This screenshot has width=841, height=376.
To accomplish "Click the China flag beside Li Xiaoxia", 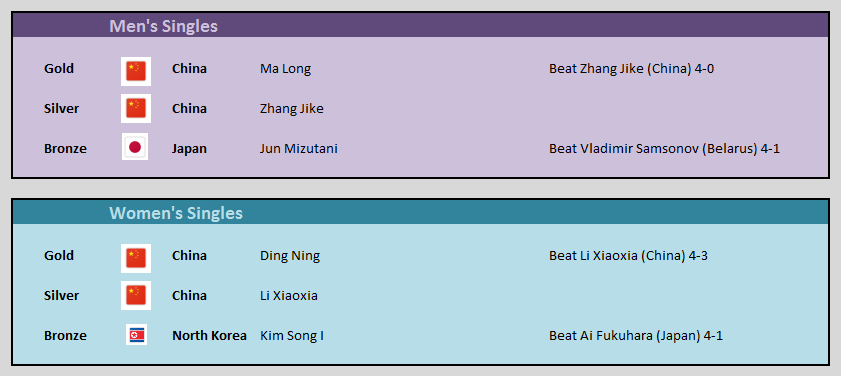I will (136, 295).
